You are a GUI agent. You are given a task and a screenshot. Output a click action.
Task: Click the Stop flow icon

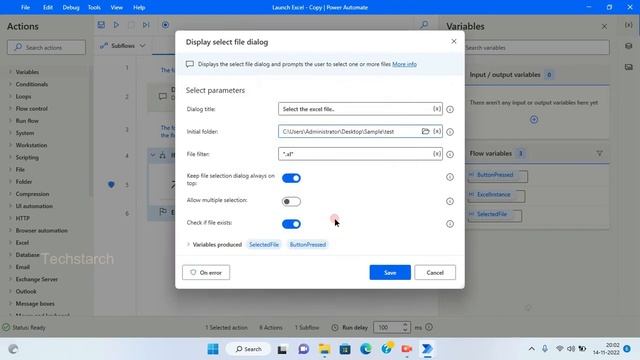[x=131, y=25]
